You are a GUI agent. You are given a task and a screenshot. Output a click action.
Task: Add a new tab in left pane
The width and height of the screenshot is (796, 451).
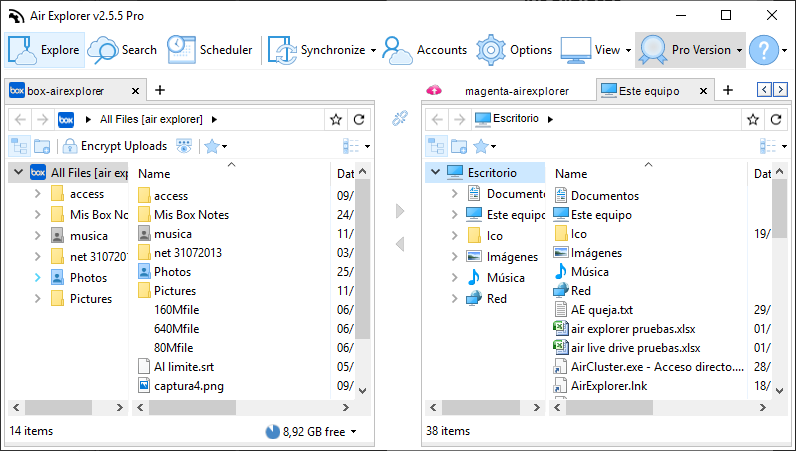point(160,90)
